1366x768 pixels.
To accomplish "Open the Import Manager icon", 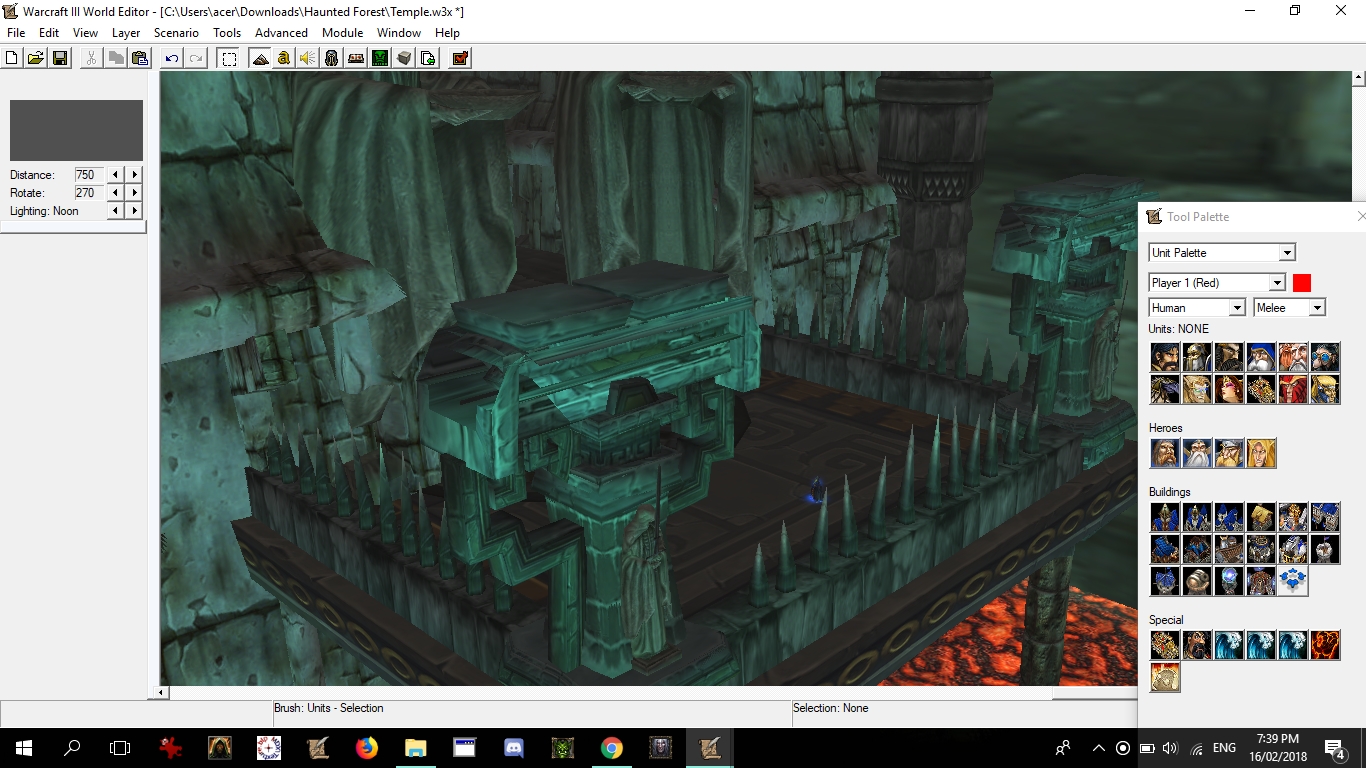I will [x=428, y=58].
